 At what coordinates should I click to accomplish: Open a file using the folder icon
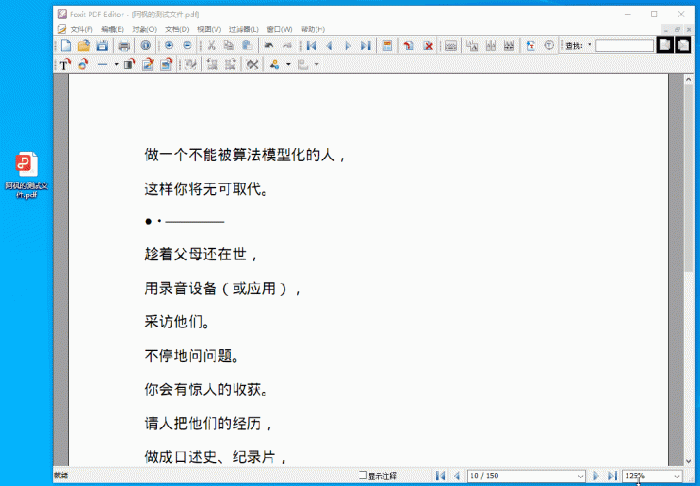click(83, 46)
